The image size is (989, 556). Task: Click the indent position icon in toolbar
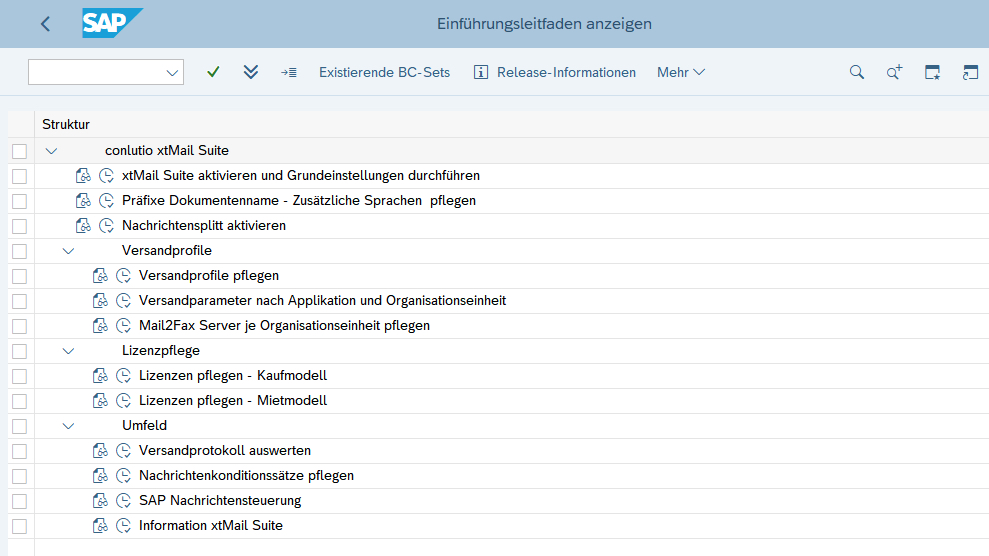(289, 72)
